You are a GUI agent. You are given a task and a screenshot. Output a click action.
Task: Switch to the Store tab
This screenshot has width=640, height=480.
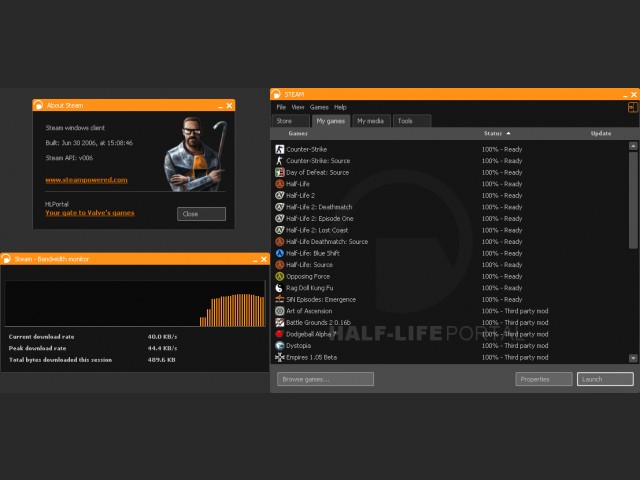(291, 121)
